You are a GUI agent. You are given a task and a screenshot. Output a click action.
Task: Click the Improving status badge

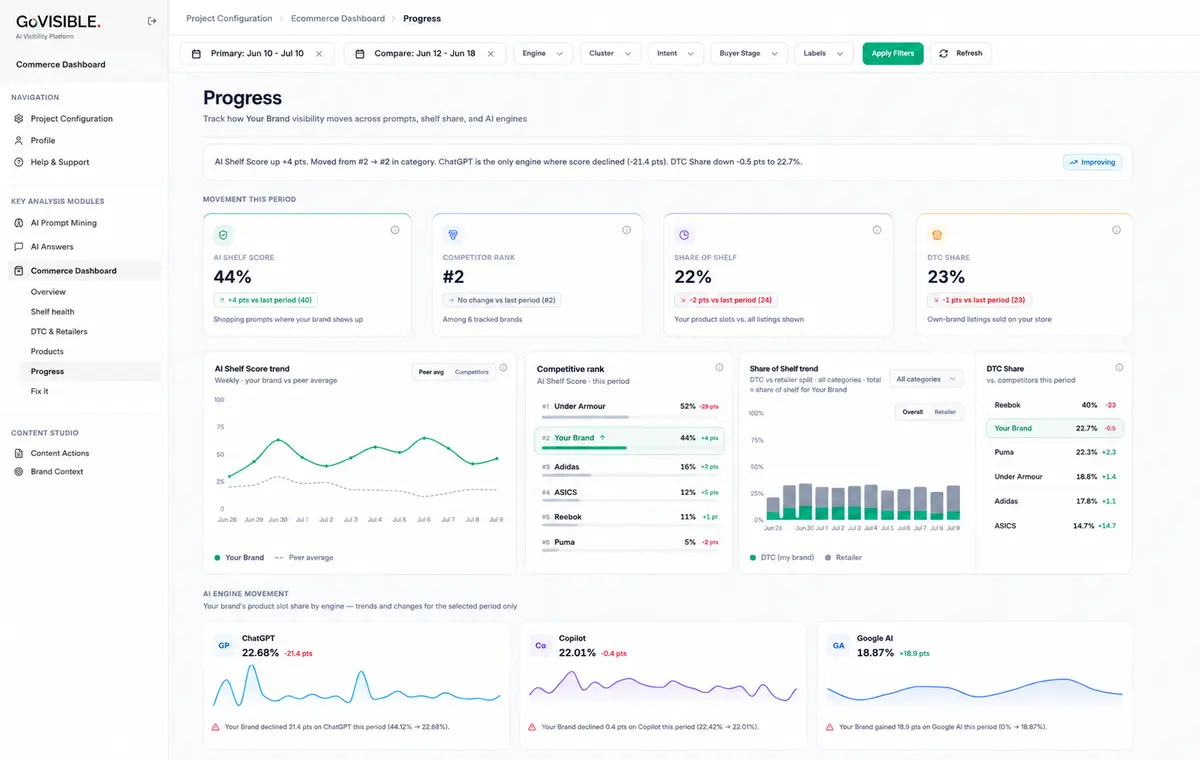coord(1092,162)
